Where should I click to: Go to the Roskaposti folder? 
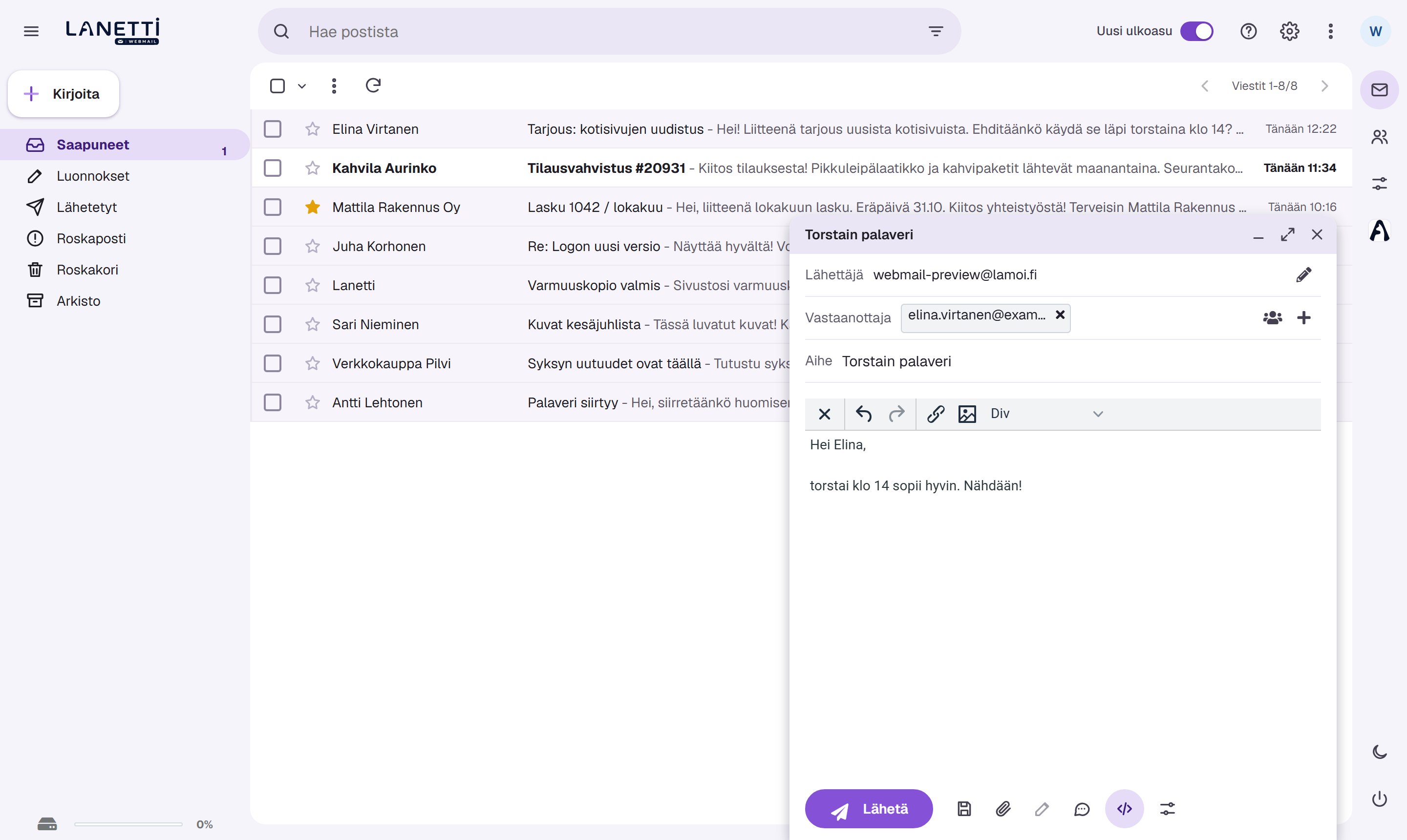tap(91, 238)
